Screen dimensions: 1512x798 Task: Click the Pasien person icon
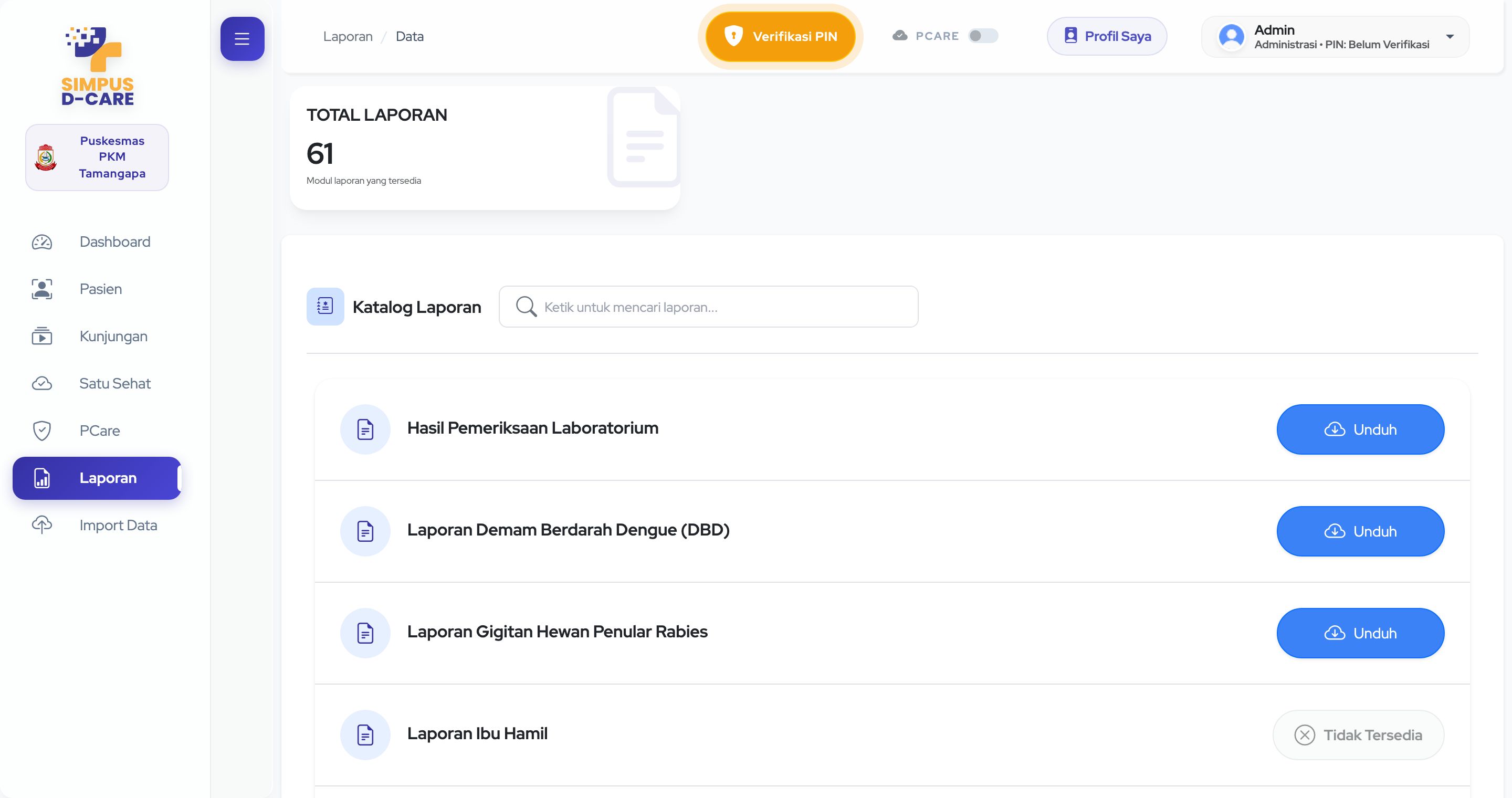coord(41,289)
